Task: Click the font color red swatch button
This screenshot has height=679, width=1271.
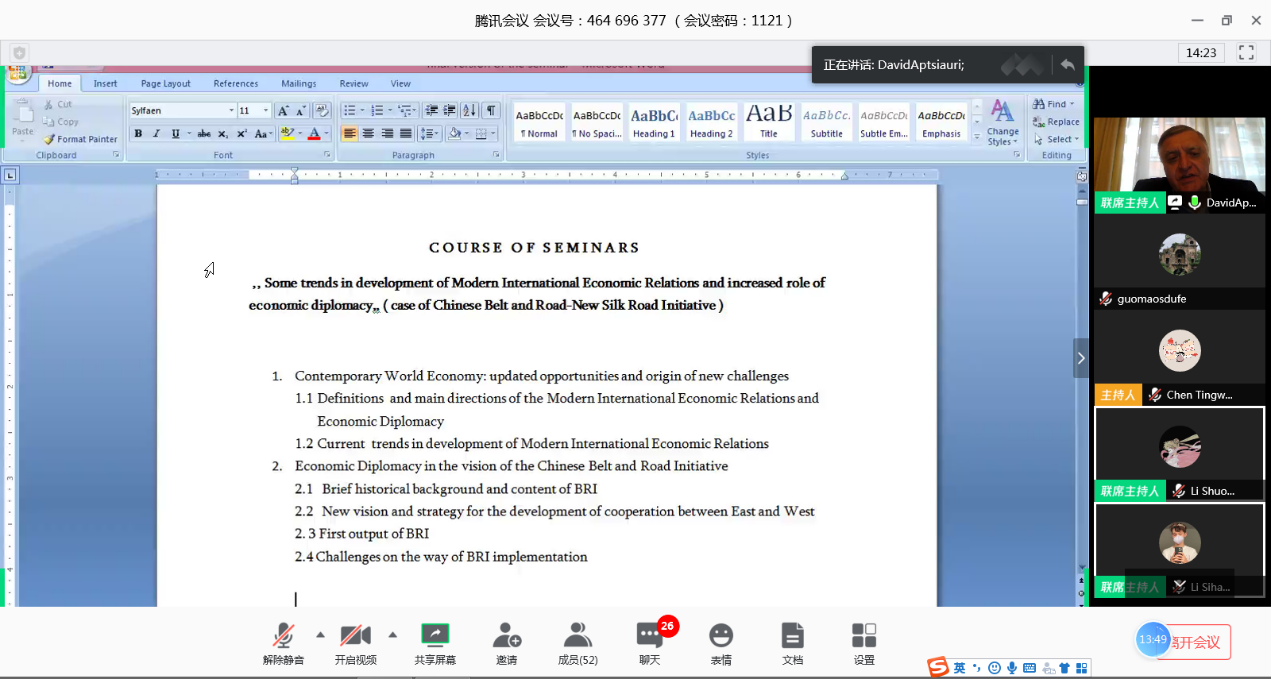Action: [x=313, y=134]
